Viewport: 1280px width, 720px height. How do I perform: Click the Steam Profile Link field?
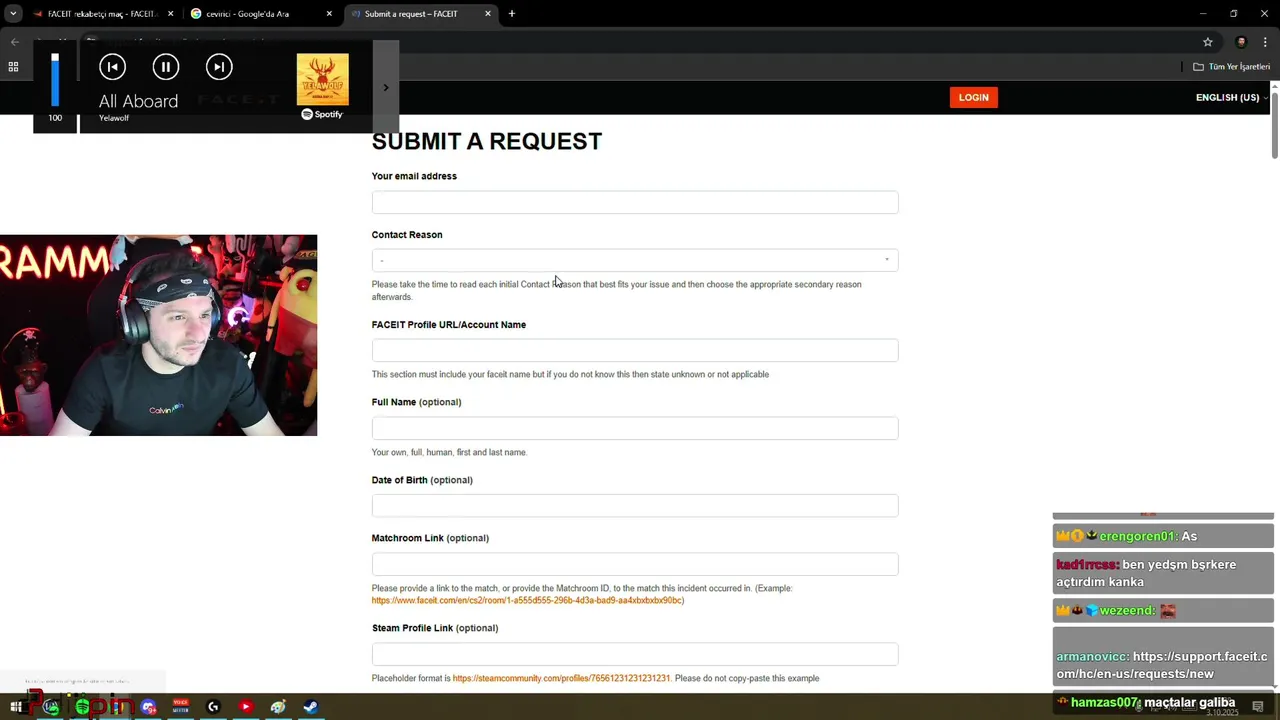635,654
